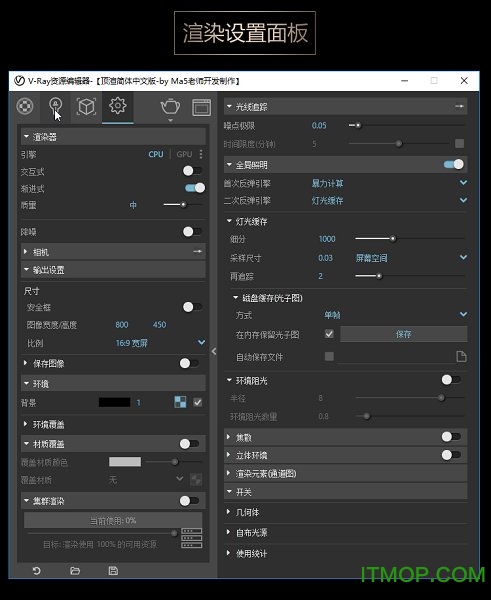Toggle the 焦散 caustics switch
This screenshot has width=491, height=600.
coord(451,436)
